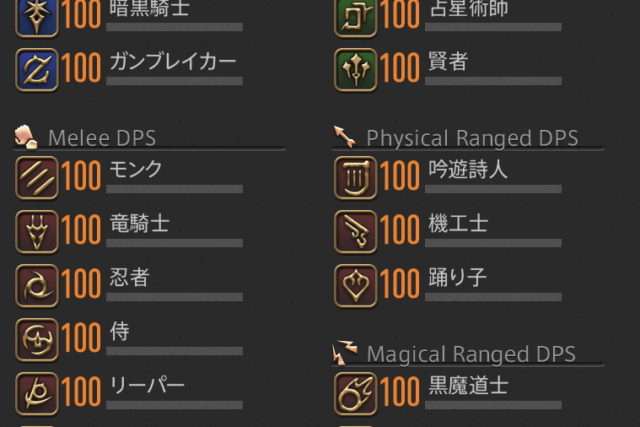
Task: Click the Black Mage (黒魔道士) flame icon
Action: tap(356, 394)
